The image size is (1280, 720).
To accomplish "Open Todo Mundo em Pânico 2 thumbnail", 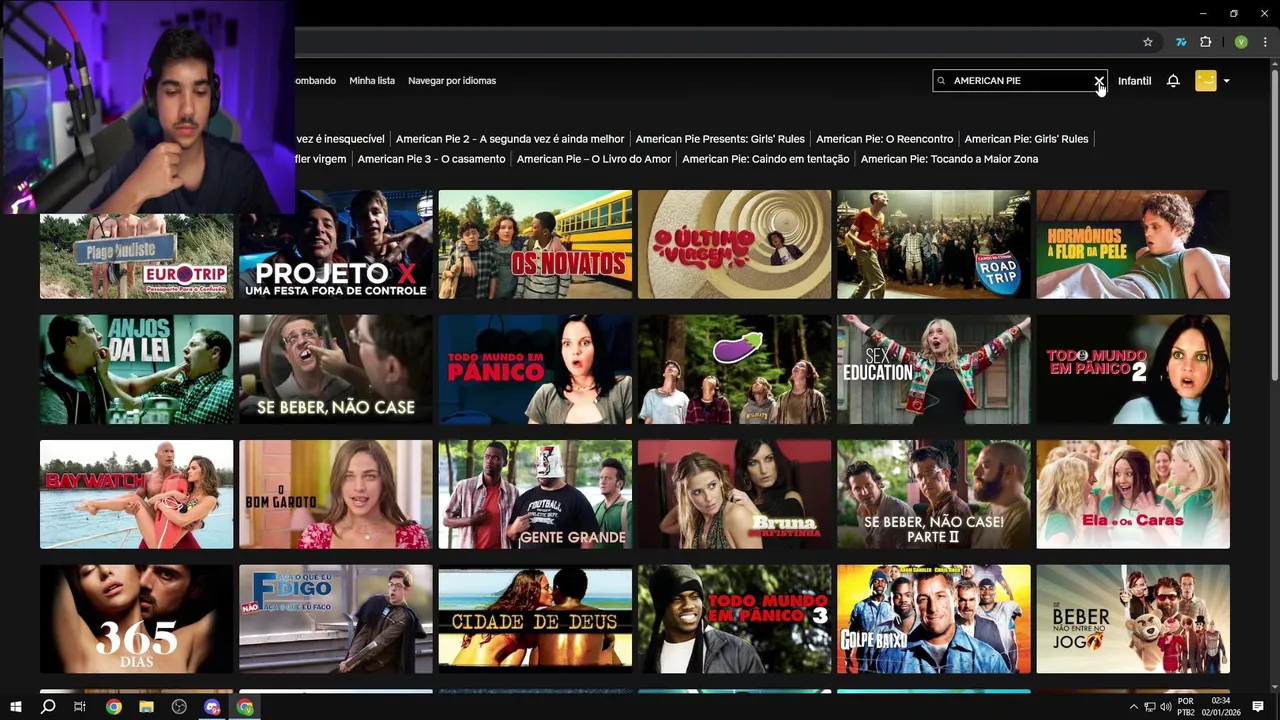I will coord(1133,369).
